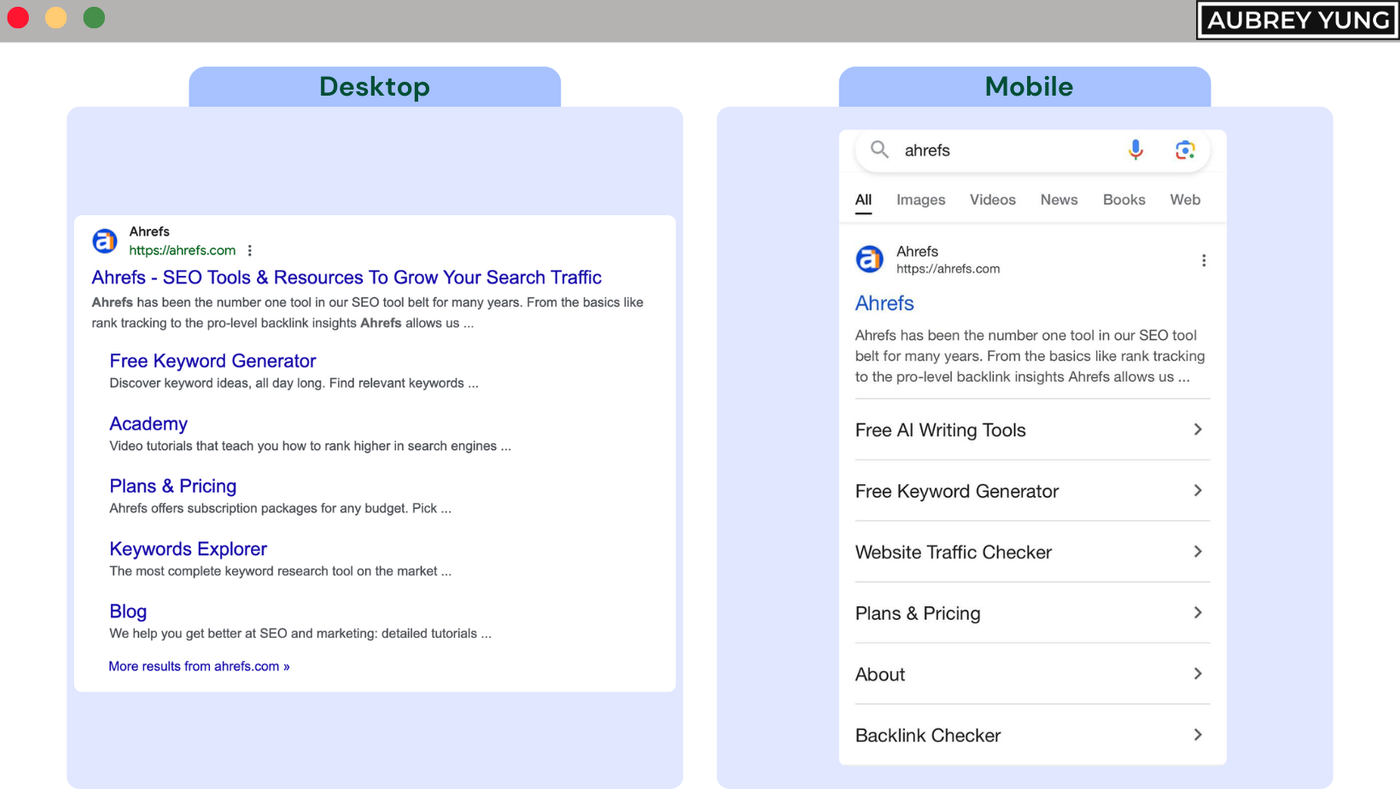
Task: Click the search magnifying glass icon
Action: (879, 149)
